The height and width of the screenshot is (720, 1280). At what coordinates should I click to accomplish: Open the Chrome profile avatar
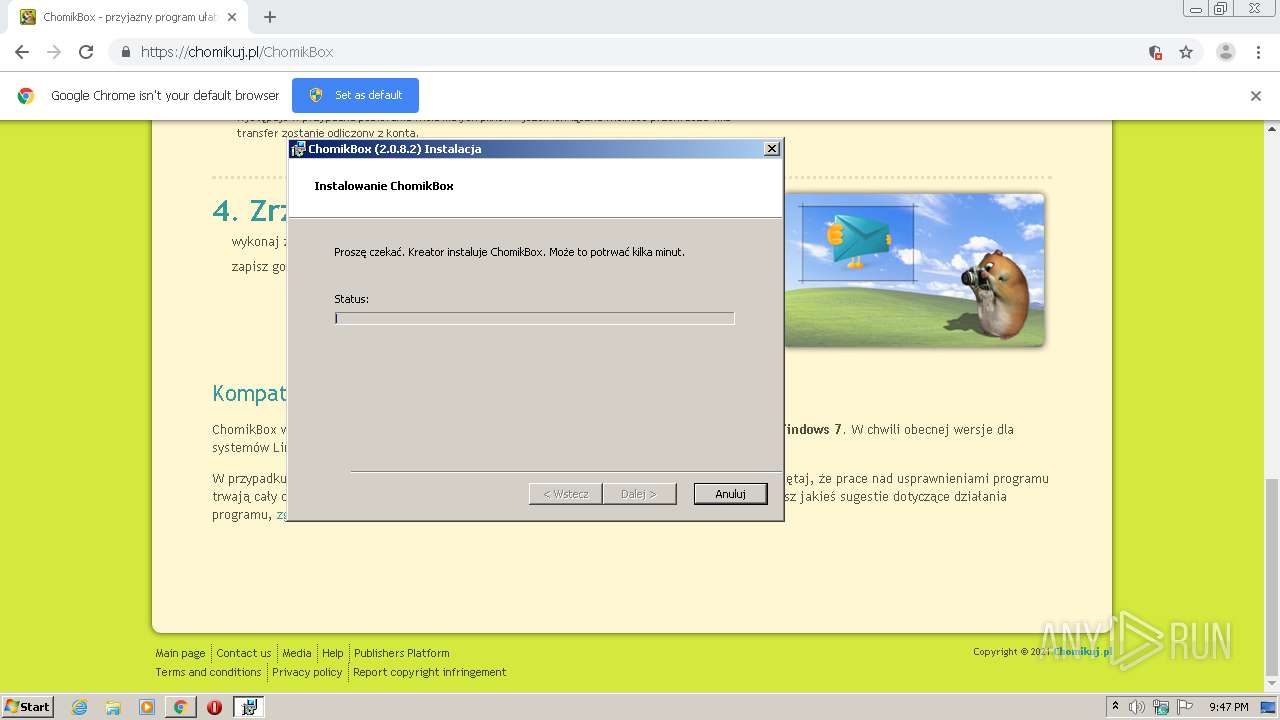point(1225,52)
